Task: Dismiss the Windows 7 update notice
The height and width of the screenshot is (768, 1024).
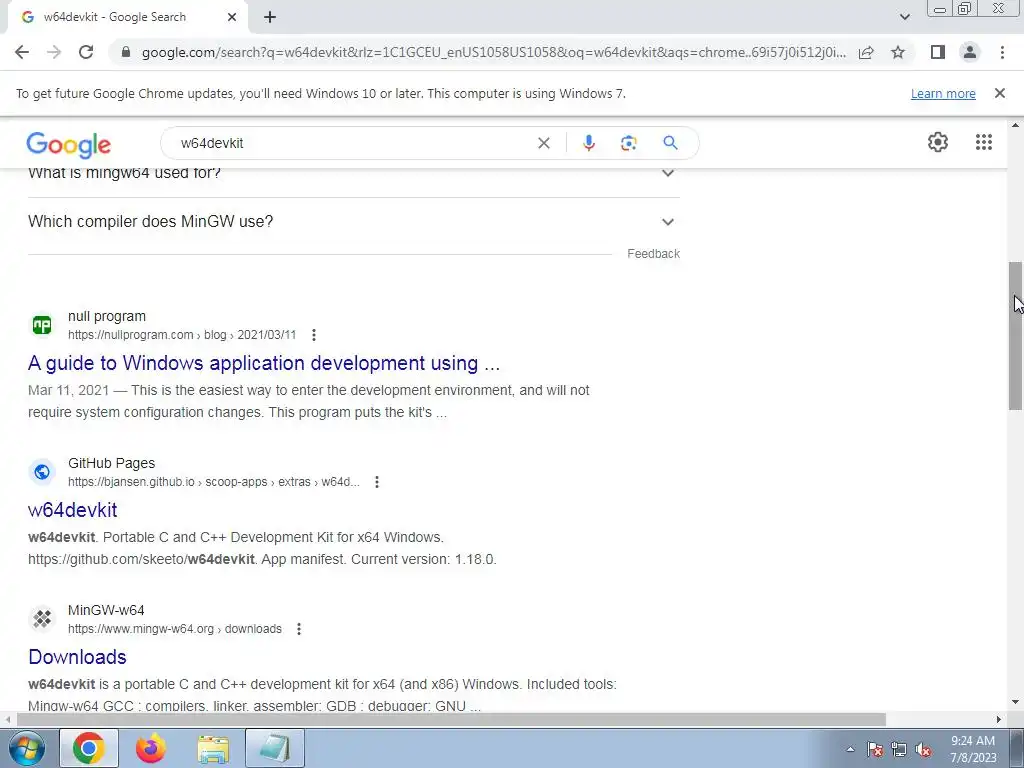Action: coord(1000,93)
